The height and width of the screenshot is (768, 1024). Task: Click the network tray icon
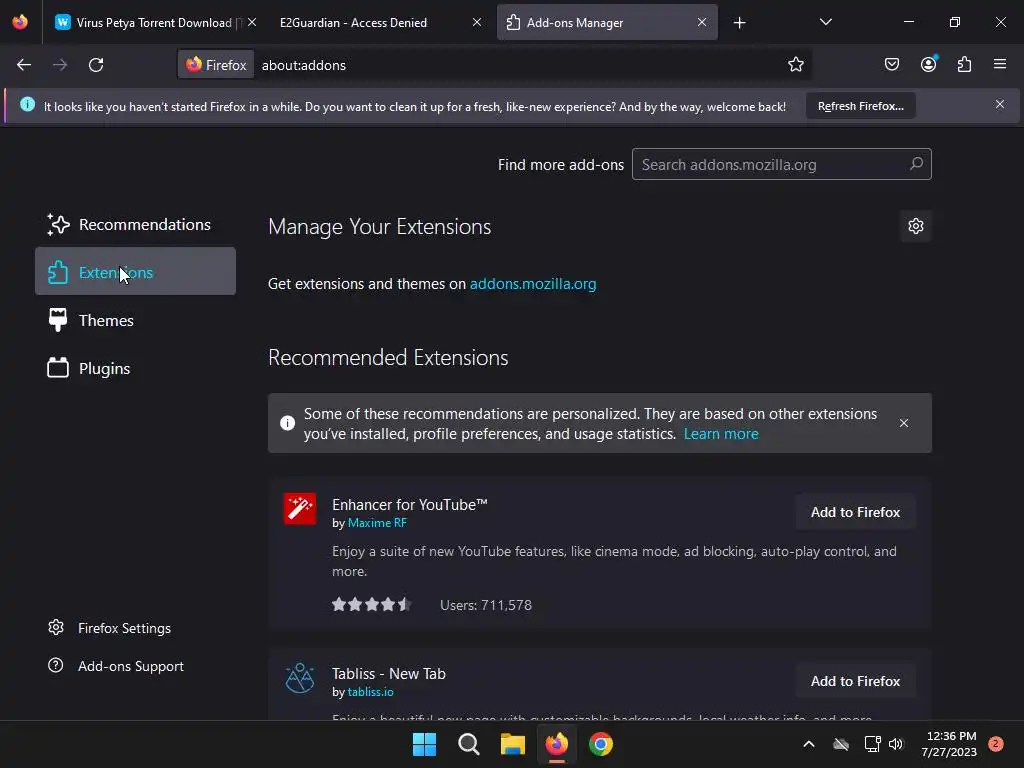[872, 744]
